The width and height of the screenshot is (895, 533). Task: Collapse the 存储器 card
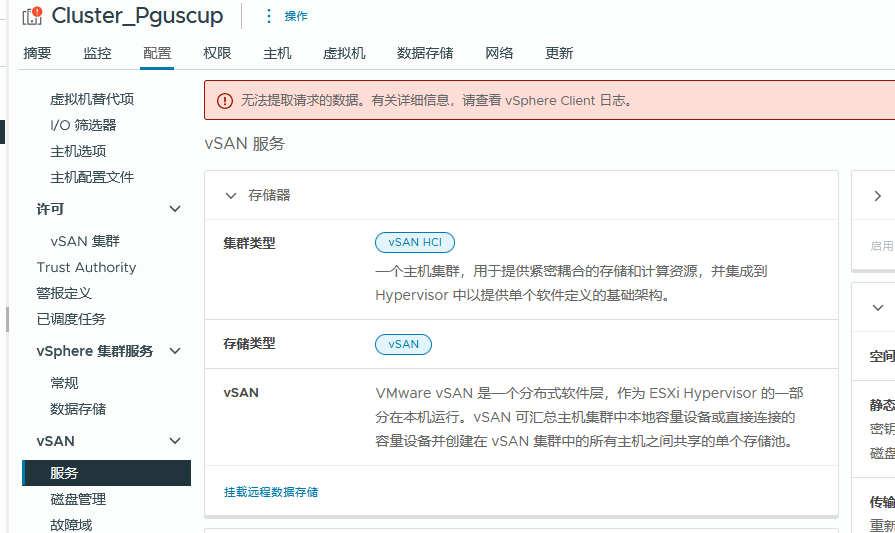coord(231,196)
